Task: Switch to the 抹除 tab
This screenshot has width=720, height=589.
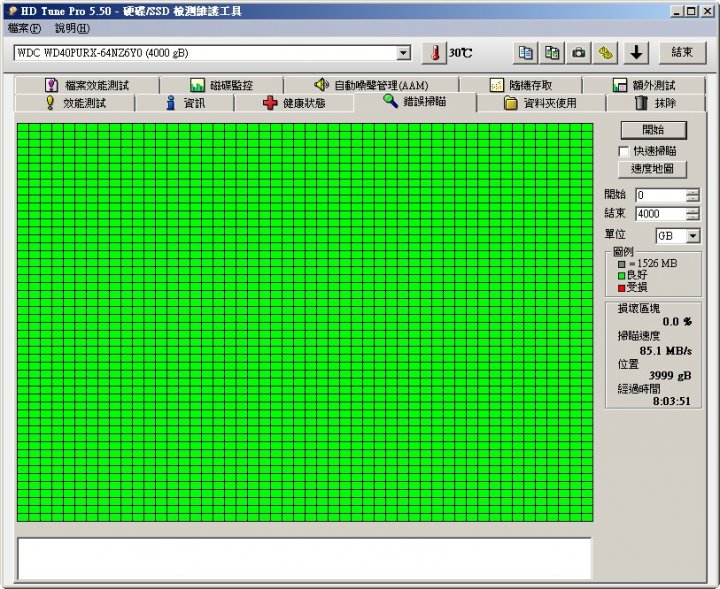Action: coord(655,103)
